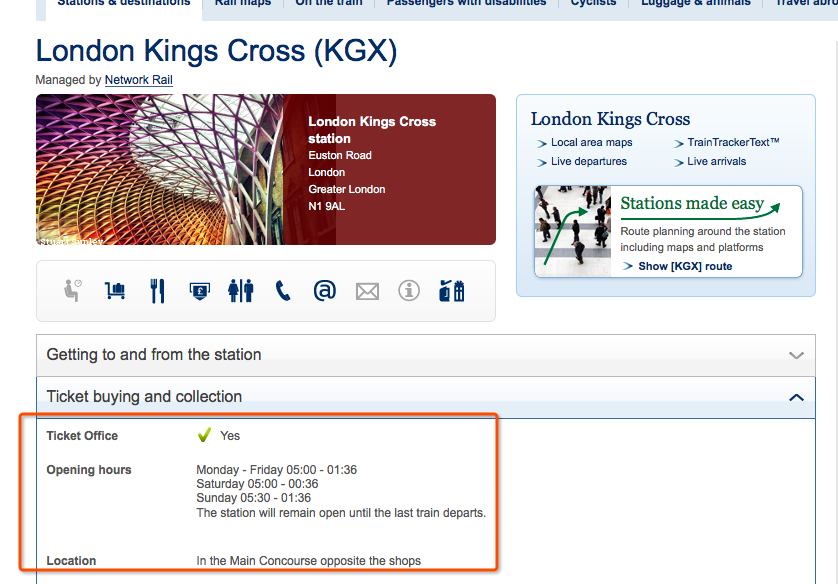This screenshot has height=584, width=838.
Task: Expand Getting to and from the station
Action: (x=425, y=355)
